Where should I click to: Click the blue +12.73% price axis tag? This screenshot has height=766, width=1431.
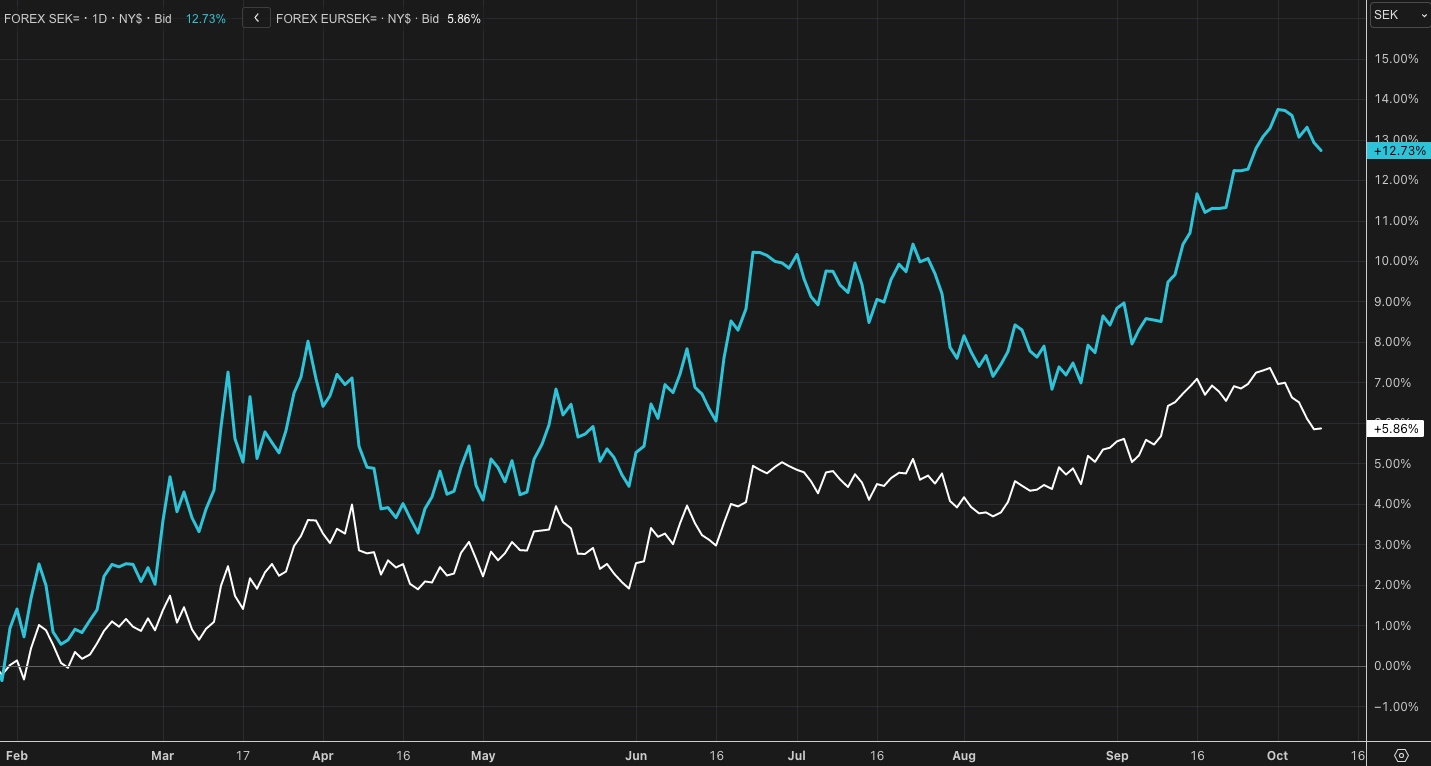pos(1399,151)
